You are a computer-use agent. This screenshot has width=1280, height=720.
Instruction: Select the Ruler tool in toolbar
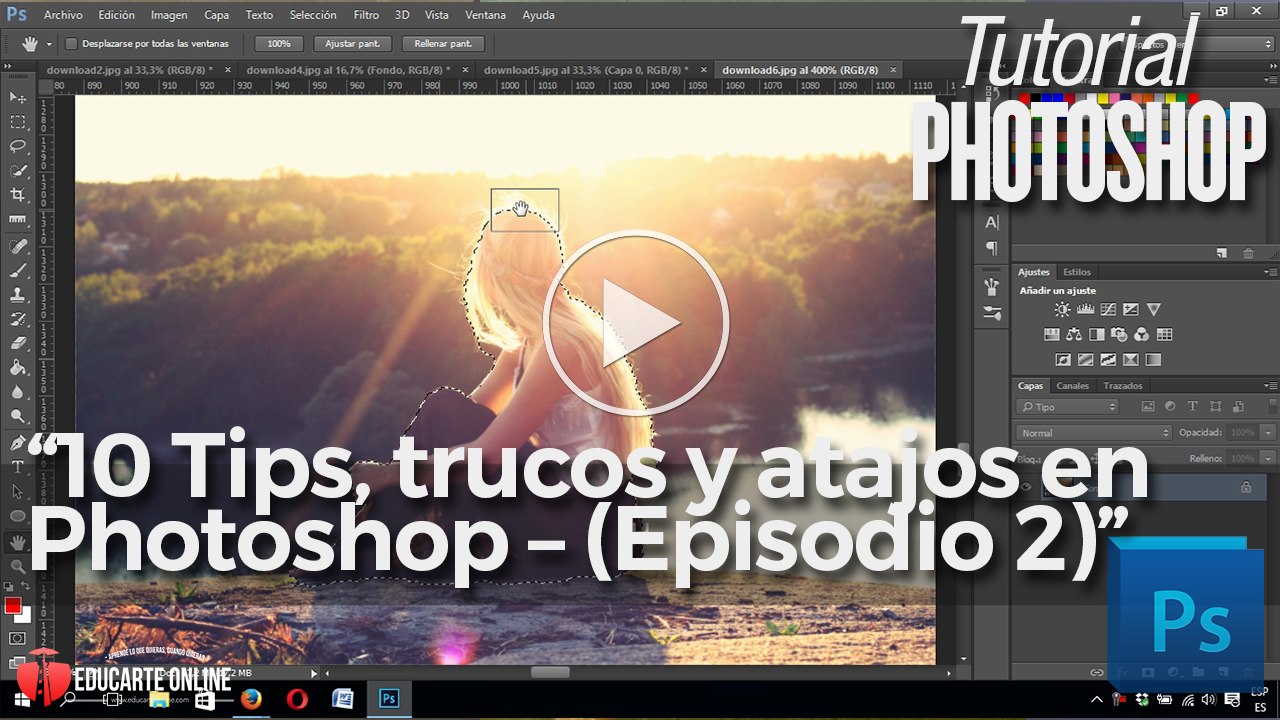click(18, 220)
